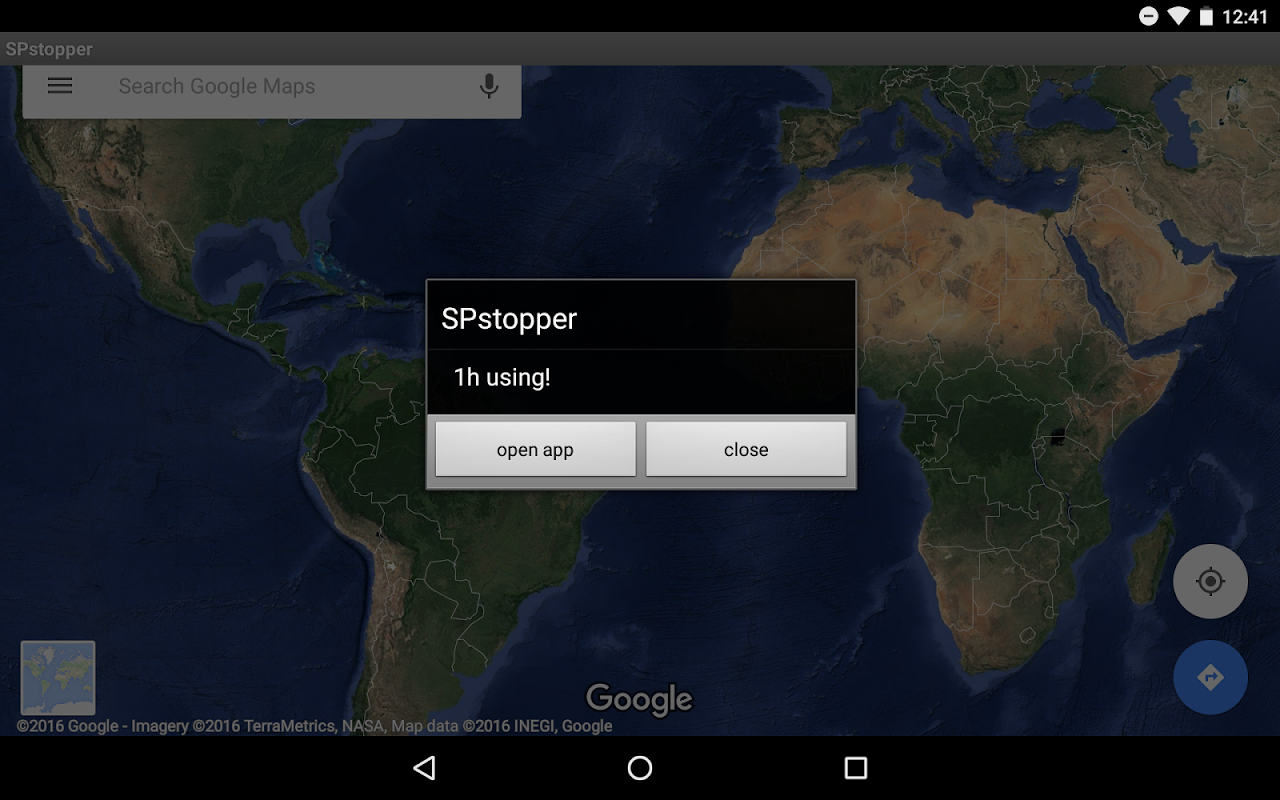Open the hamburger menu in Google Maps
Viewport: 1280px width, 800px height.
(x=60, y=86)
